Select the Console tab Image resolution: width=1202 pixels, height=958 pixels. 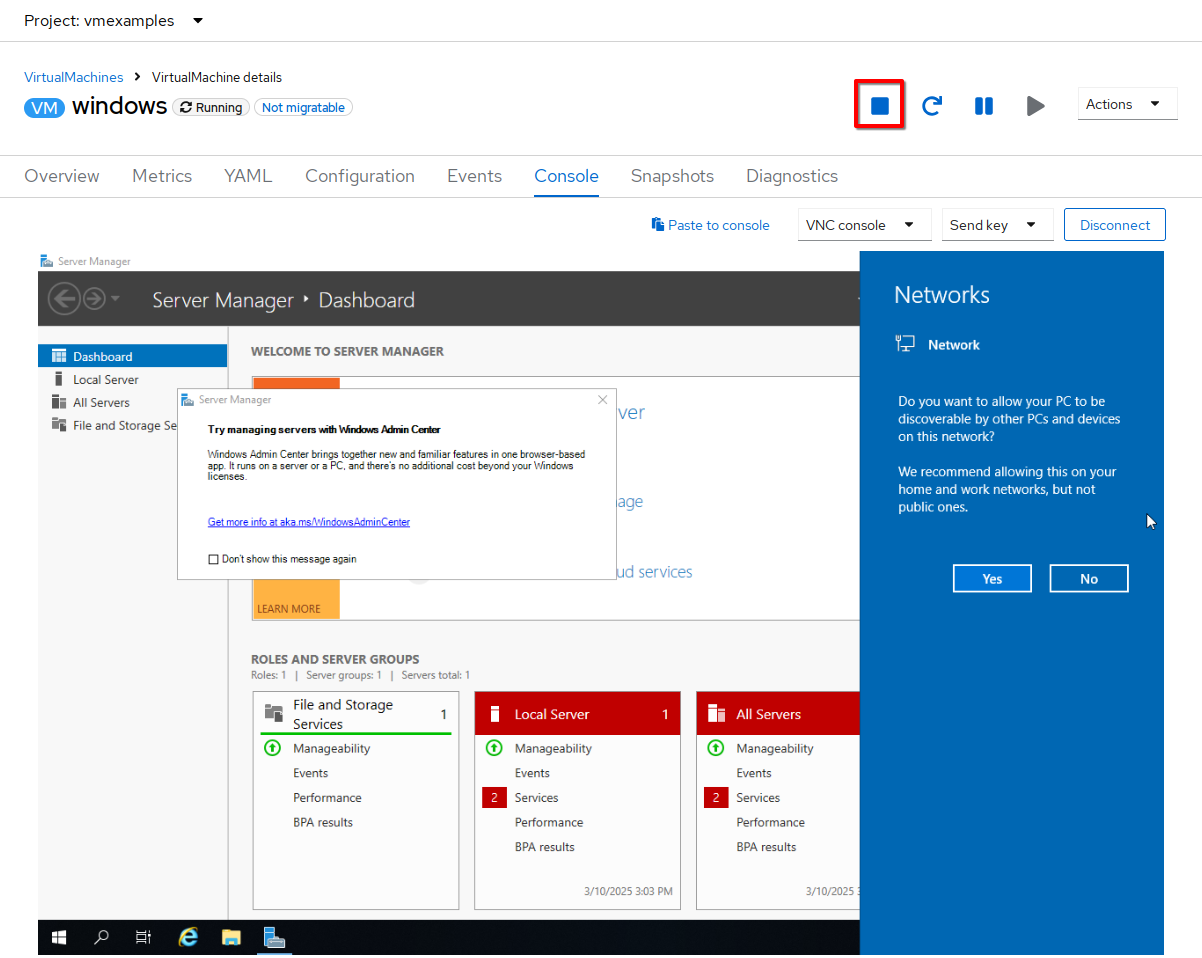566,176
